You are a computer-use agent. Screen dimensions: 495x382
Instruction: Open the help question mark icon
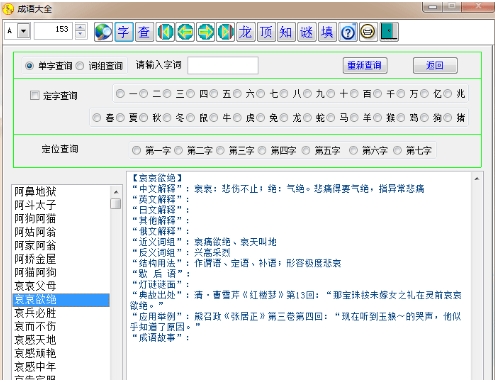pyautogui.click(x=348, y=32)
